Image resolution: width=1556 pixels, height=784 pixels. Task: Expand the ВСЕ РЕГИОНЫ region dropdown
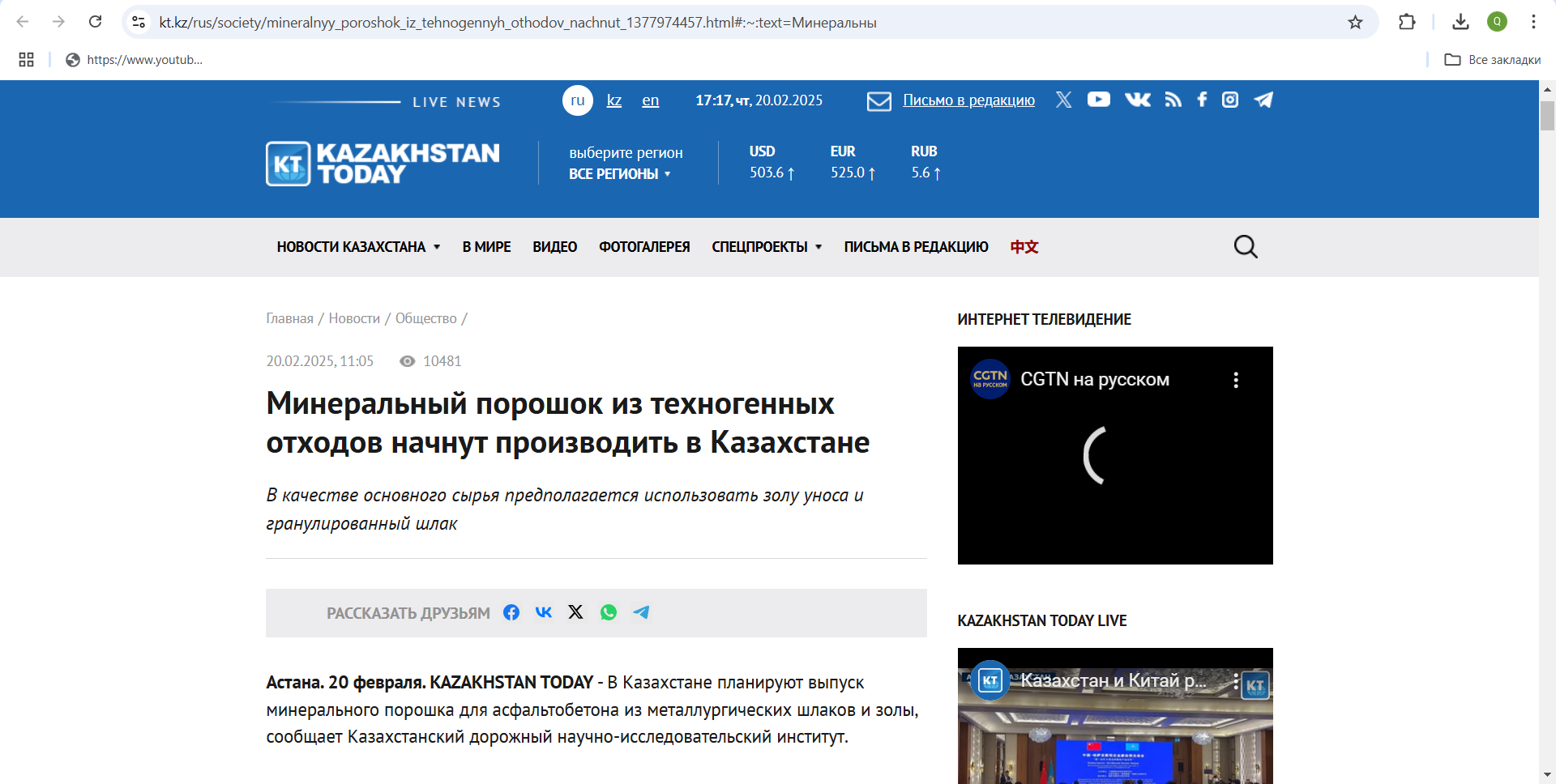coord(620,174)
